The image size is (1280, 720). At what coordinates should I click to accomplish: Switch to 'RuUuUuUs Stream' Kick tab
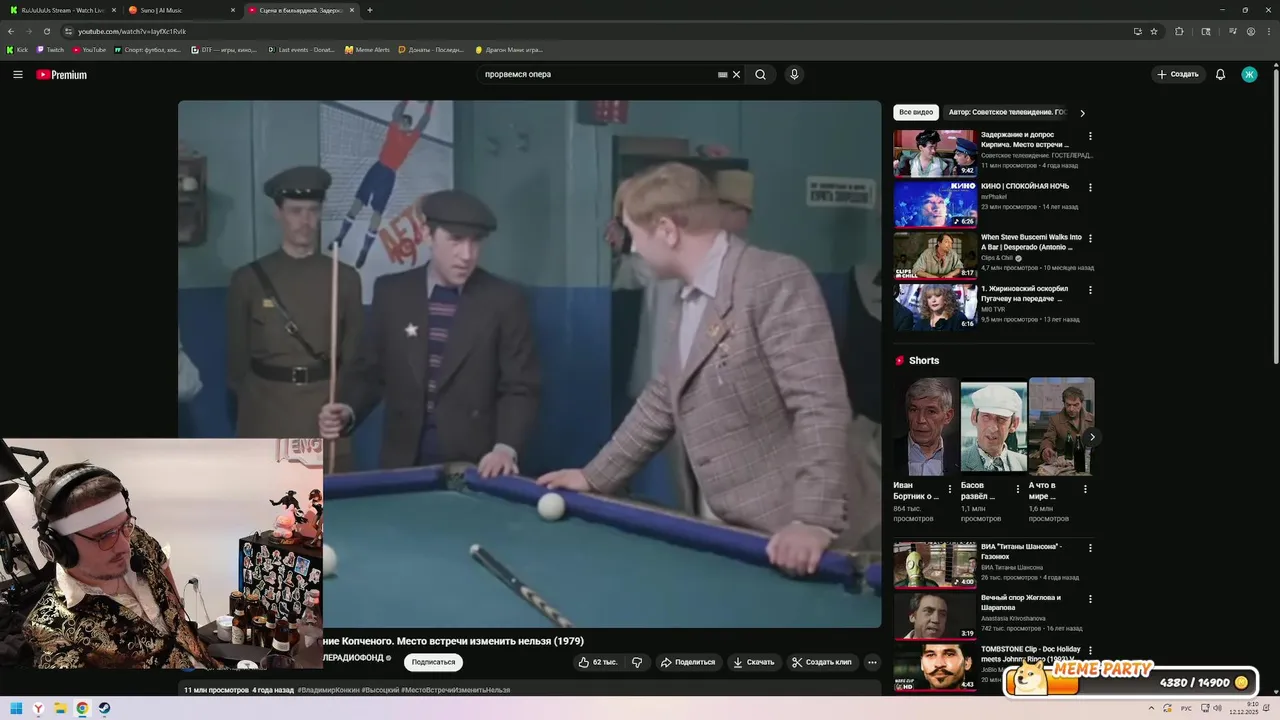coord(62,10)
